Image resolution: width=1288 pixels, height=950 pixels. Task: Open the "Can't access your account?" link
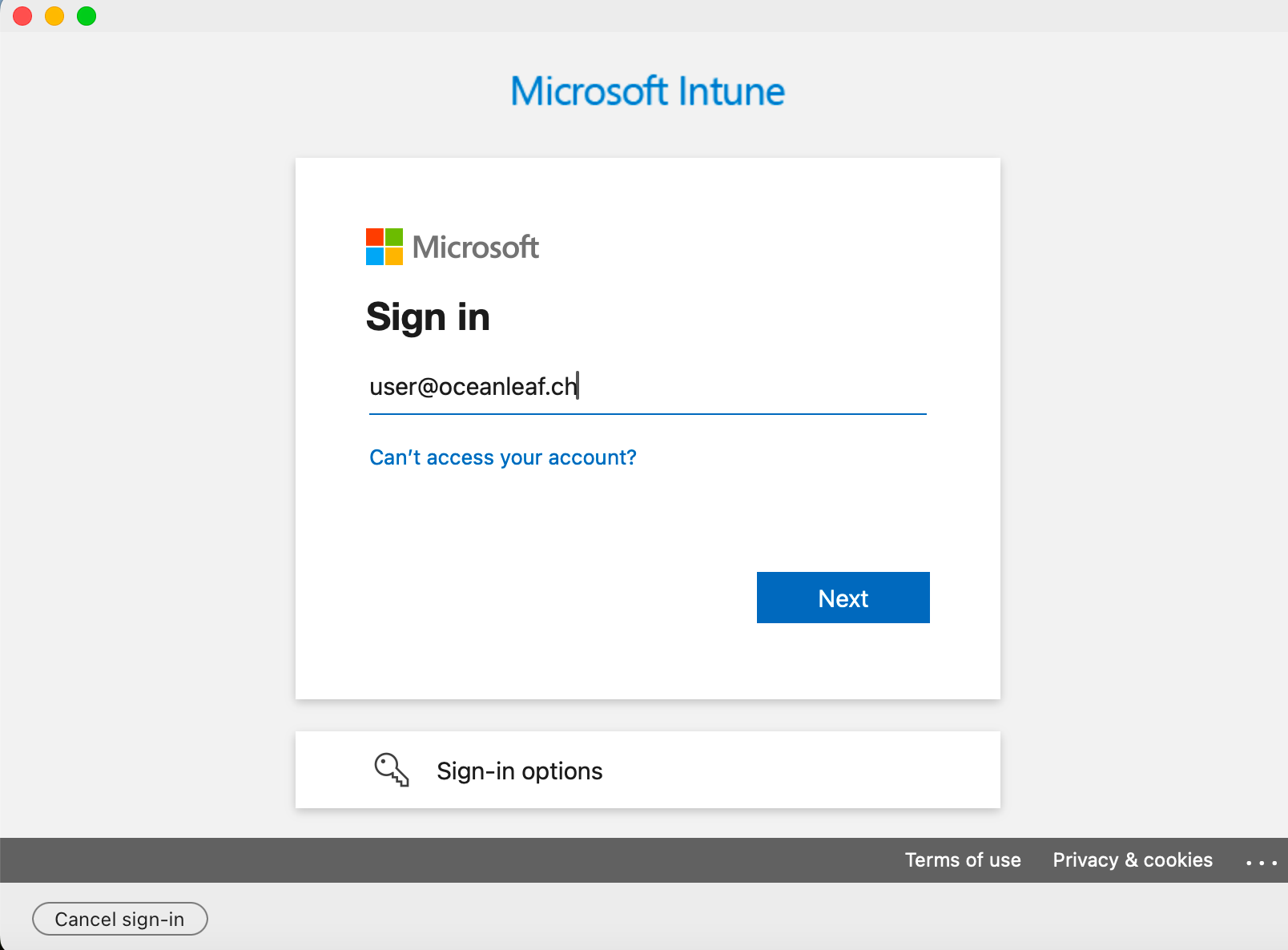pos(503,457)
